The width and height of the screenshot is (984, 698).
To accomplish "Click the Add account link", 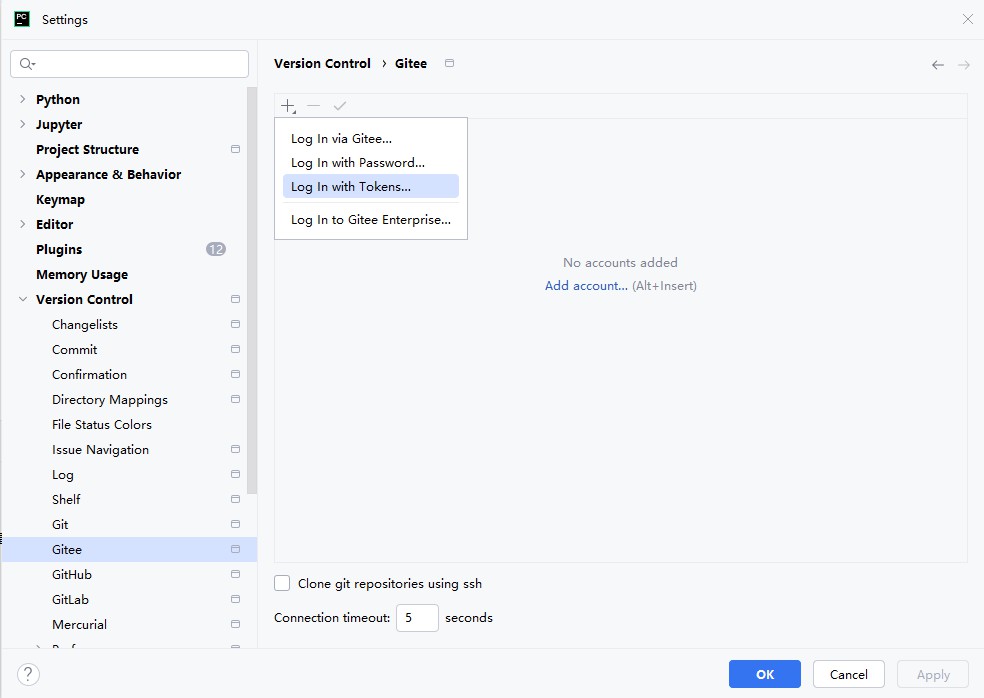I will coord(586,286).
